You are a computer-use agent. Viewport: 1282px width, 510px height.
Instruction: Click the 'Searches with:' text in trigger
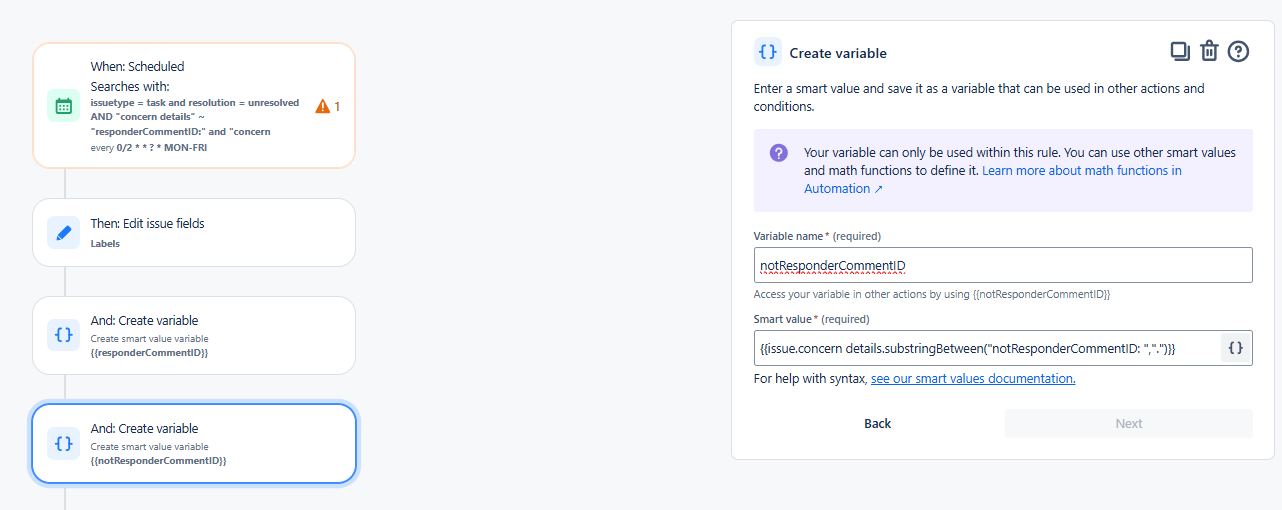[x=130, y=87]
